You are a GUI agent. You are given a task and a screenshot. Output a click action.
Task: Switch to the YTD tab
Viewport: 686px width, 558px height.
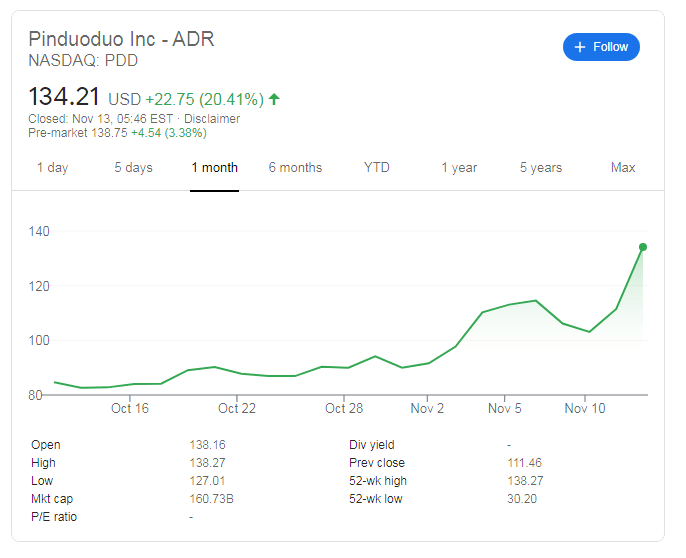pos(377,167)
